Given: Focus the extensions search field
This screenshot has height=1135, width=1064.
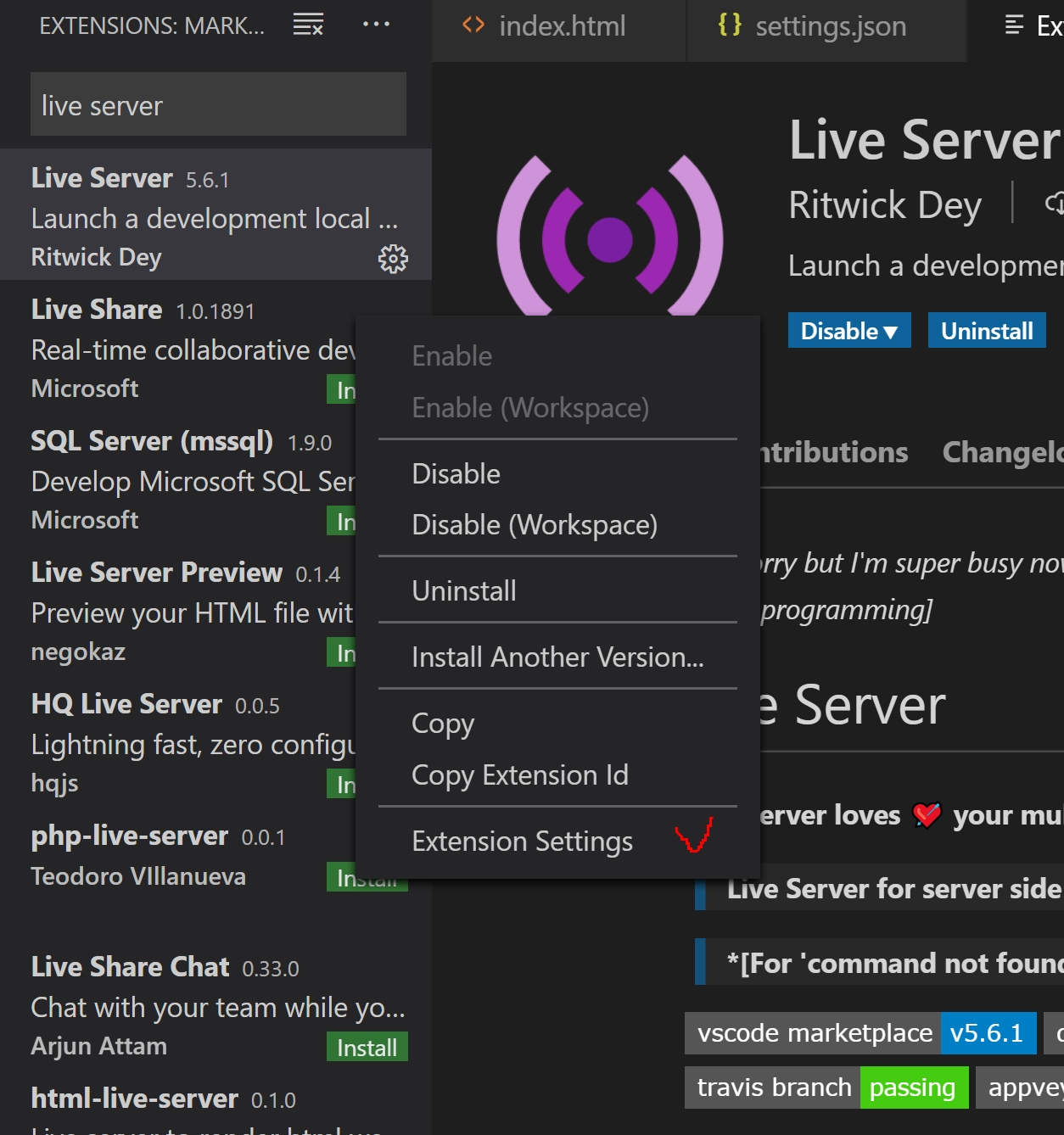Looking at the screenshot, I should coord(218,104).
